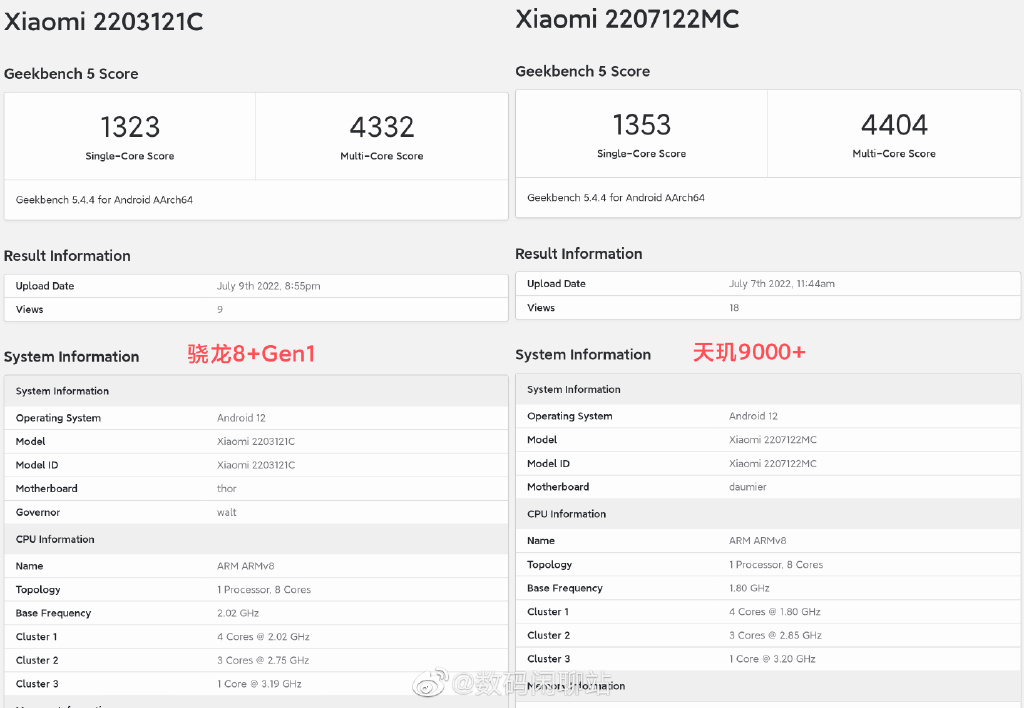Click the July 9th 2022 upload date
The height and width of the screenshot is (708, 1024).
click(268, 286)
